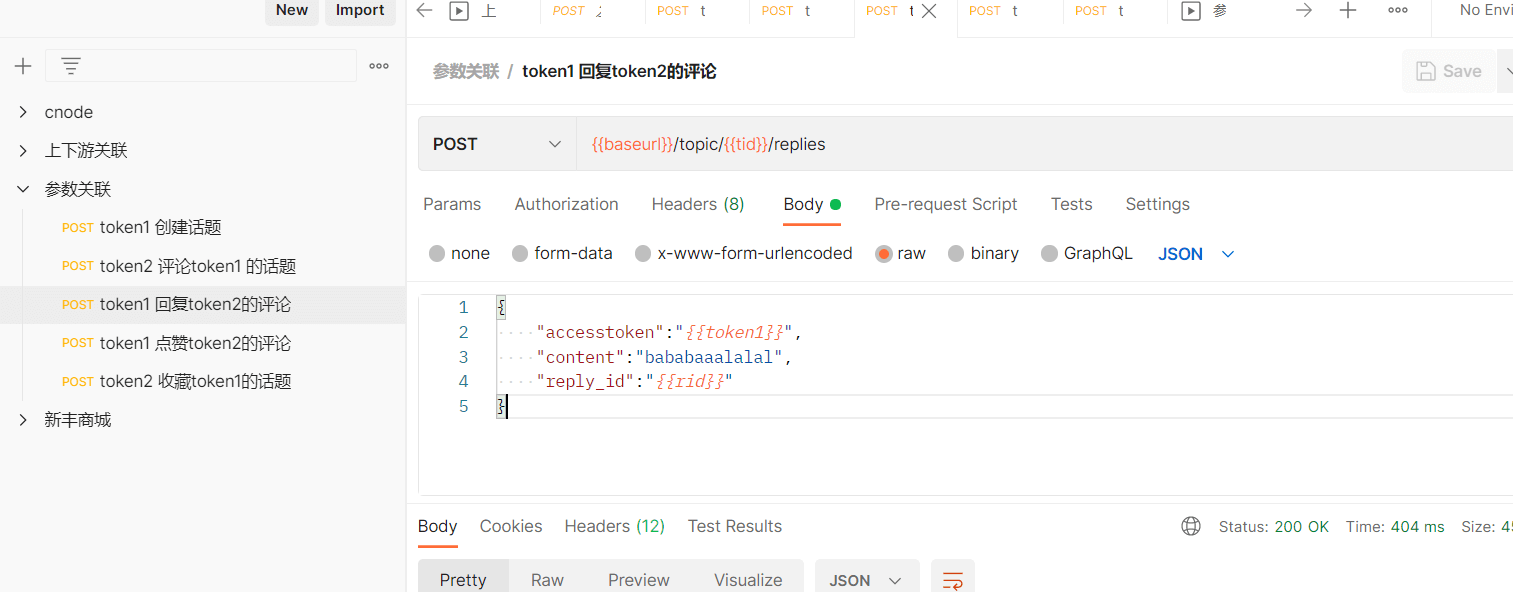Viewport: 1513px width, 592px height.
Task: Switch to the Pre-request Script tab
Action: pos(945,204)
